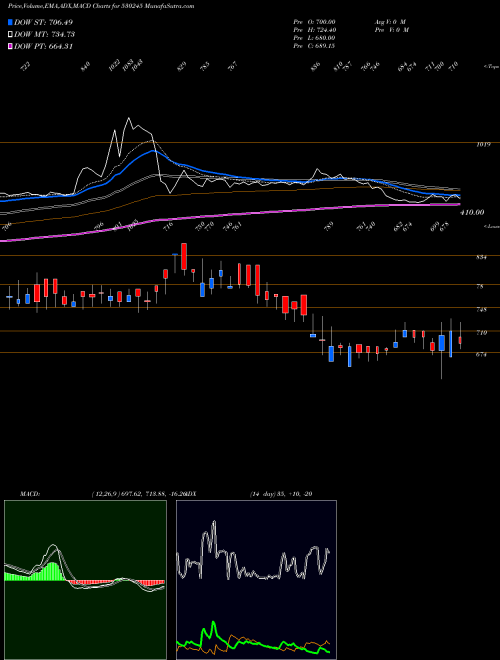
Task: Click the chart title mentioning MunafaSutra.com
Action: tap(101, 6)
